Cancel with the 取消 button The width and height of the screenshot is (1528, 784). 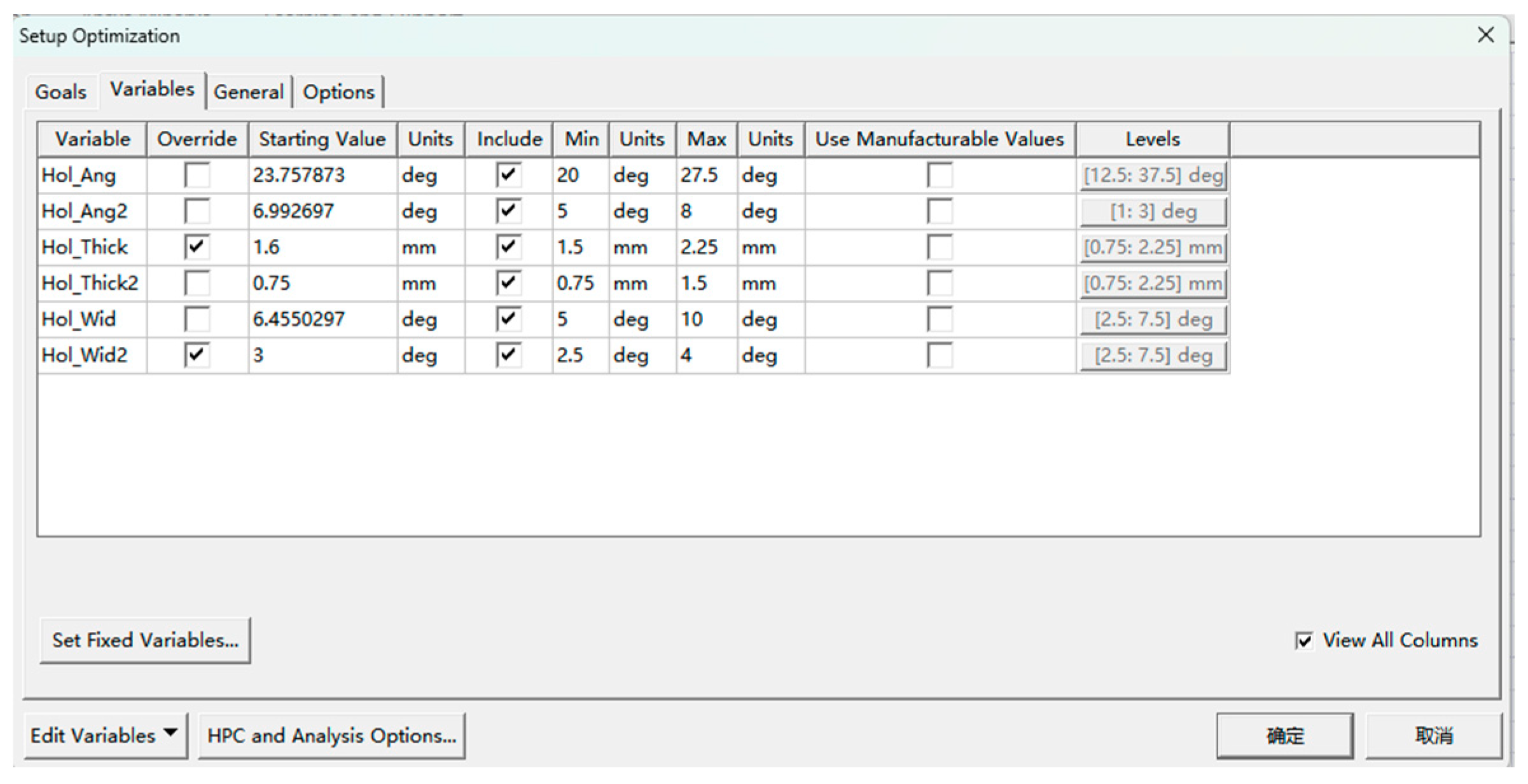[1433, 736]
